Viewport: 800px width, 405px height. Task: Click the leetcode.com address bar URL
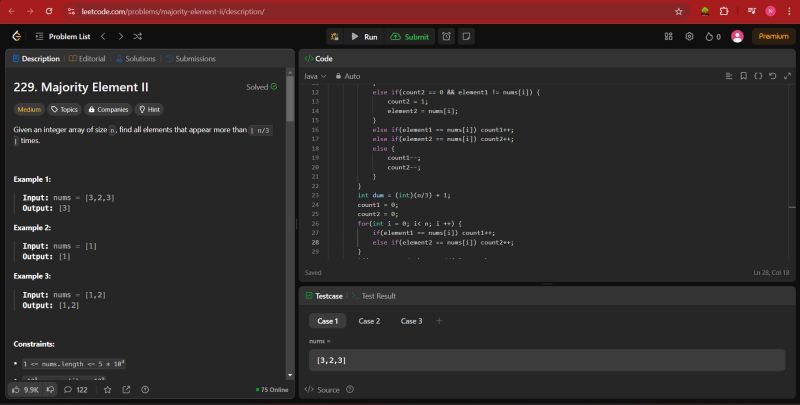173,11
